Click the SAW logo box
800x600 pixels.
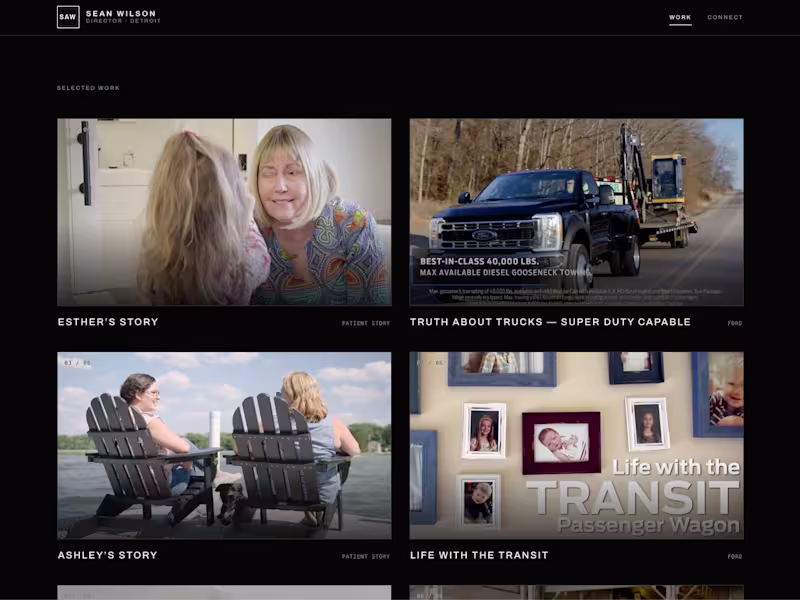(x=68, y=17)
